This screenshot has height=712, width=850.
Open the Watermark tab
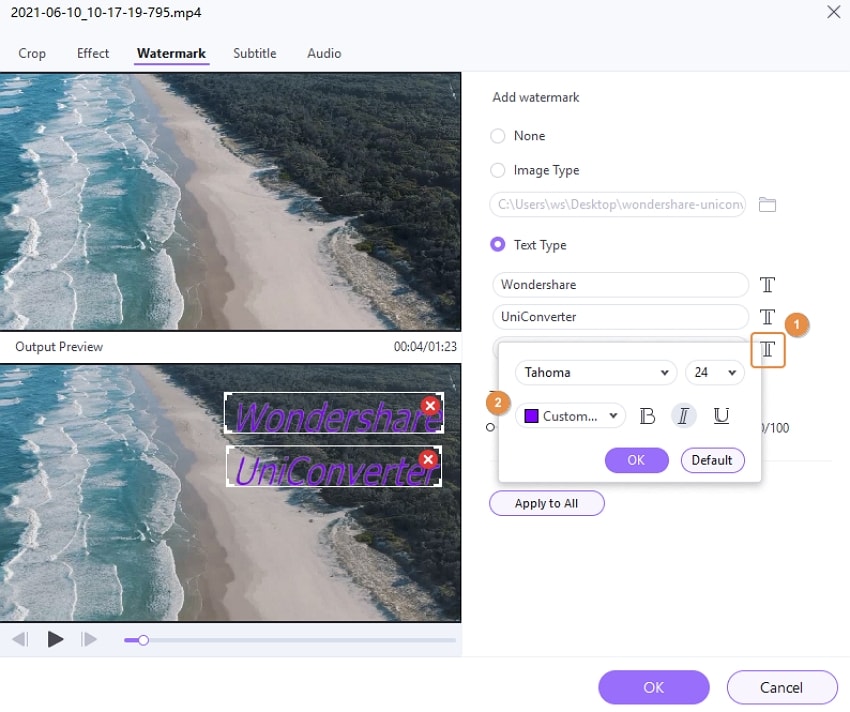(171, 53)
